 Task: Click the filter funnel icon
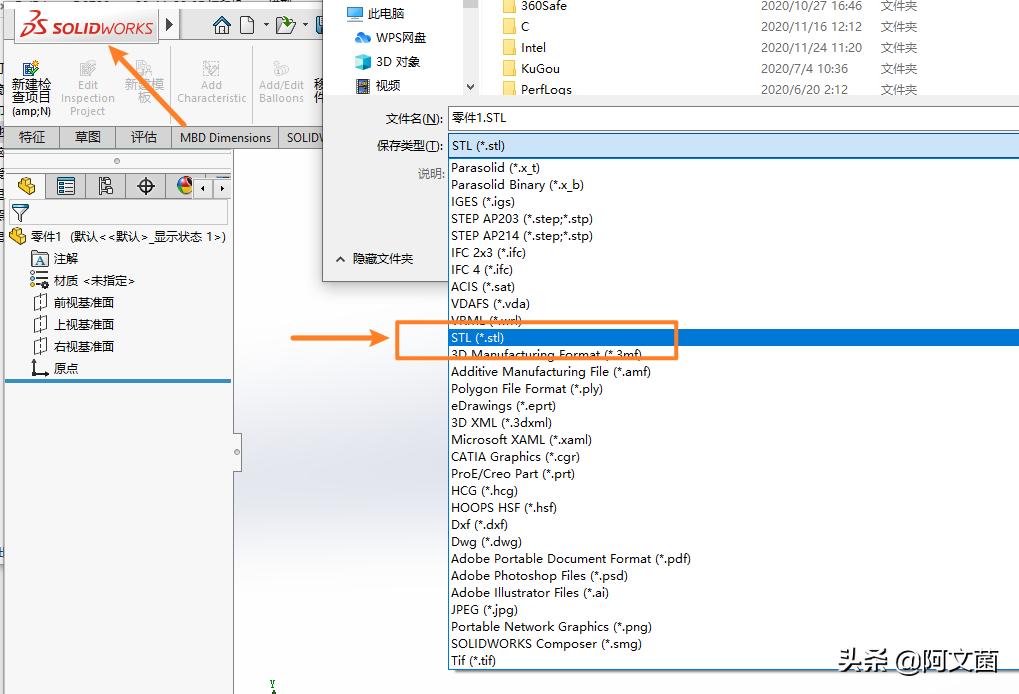[x=20, y=212]
